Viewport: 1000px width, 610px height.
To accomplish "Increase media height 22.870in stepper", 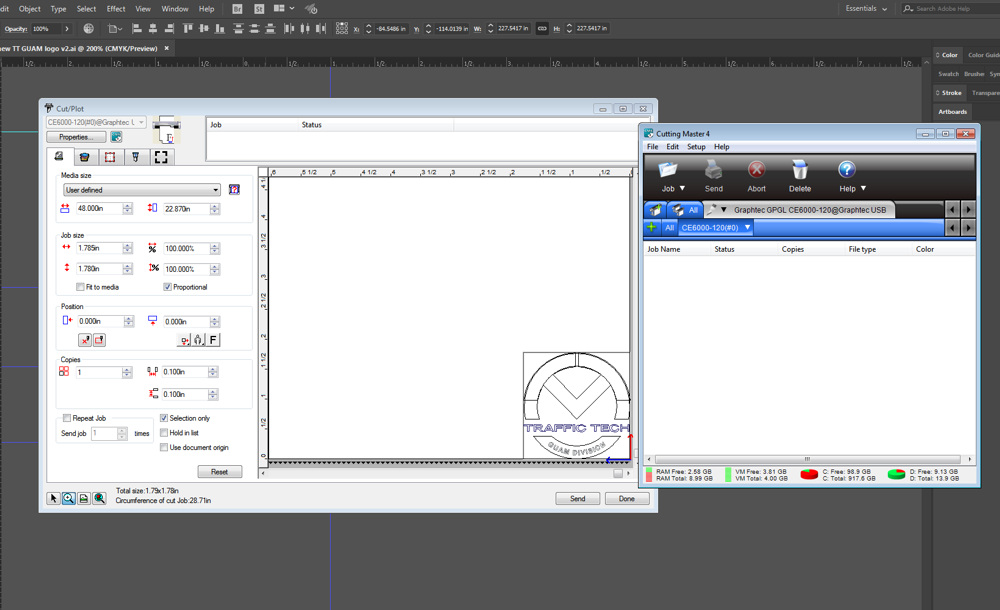I will 214,206.
